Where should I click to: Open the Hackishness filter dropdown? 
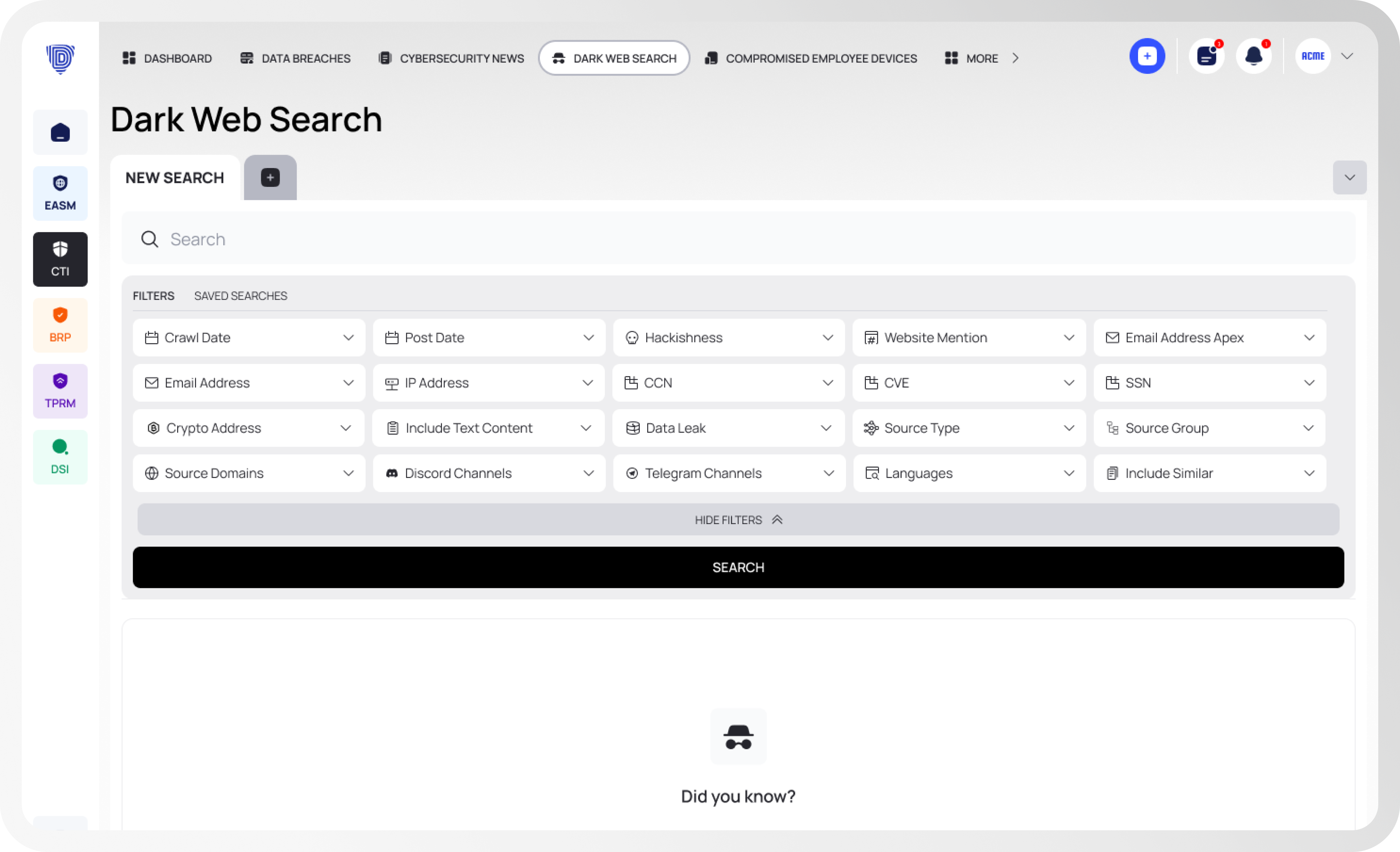tap(728, 337)
